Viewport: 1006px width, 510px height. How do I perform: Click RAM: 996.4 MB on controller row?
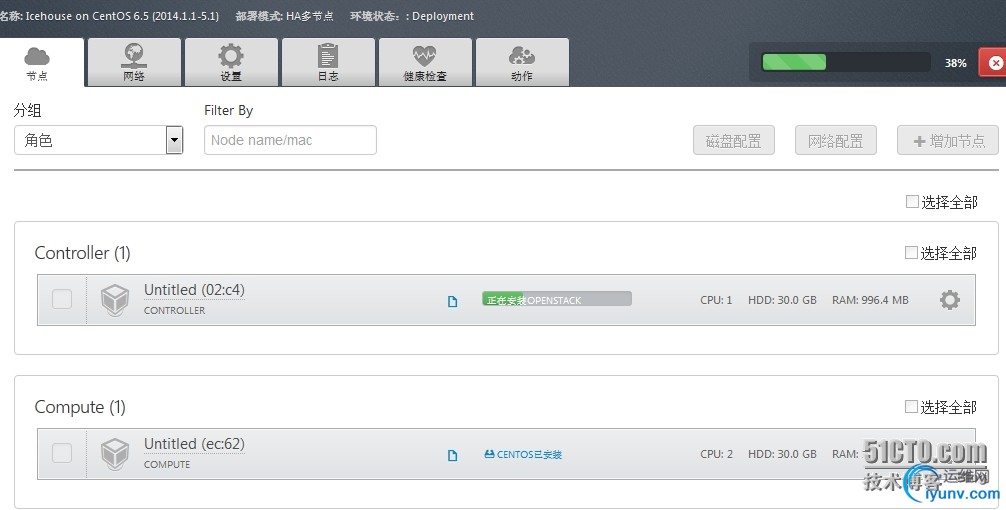870,300
